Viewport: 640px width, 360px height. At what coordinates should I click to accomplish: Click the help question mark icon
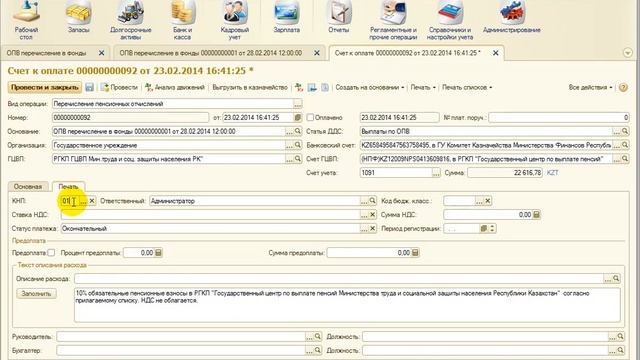(x=623, y=87)
